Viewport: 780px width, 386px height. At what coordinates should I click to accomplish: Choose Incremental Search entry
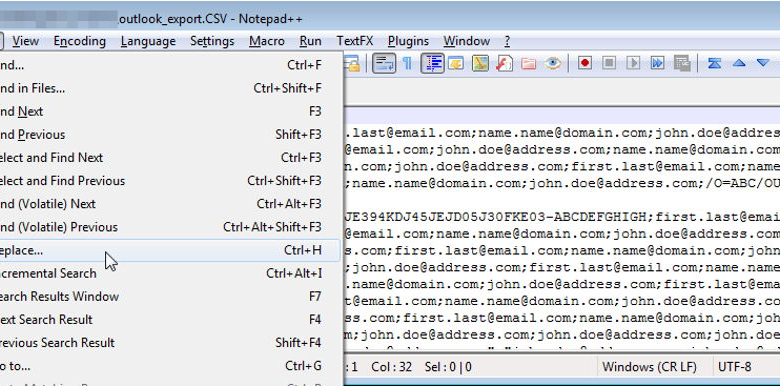click(169, 273)
